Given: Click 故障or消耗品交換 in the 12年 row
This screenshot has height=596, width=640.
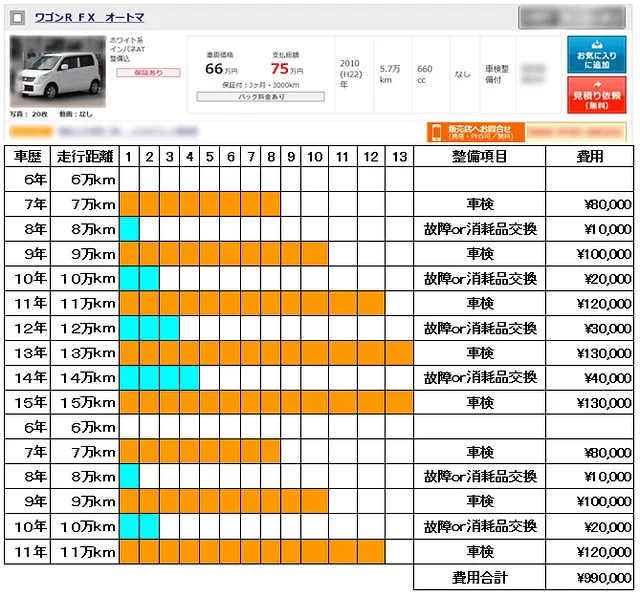Looking at the screenshot, I should (480, 328).
